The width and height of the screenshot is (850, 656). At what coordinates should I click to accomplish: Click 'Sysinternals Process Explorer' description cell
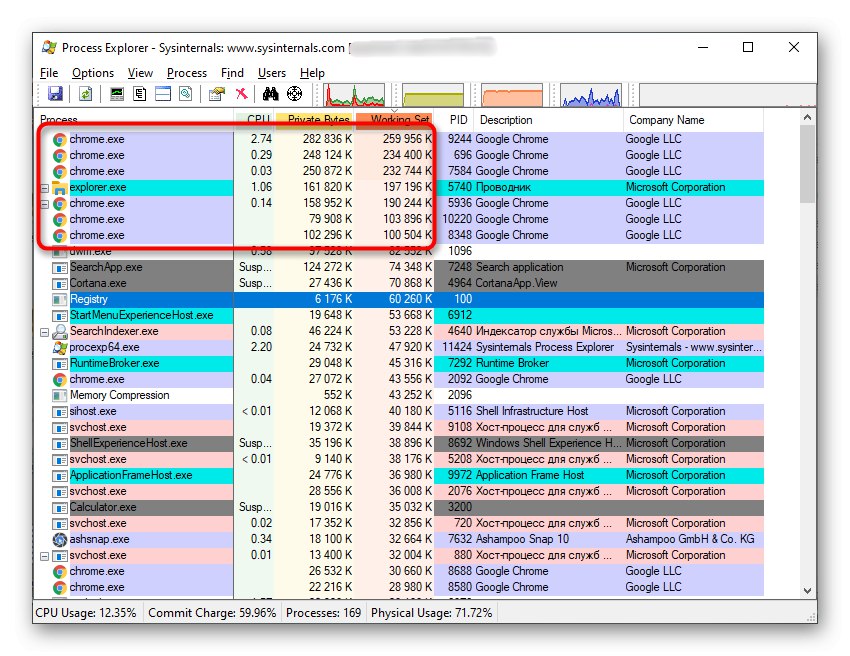[544, 348]
